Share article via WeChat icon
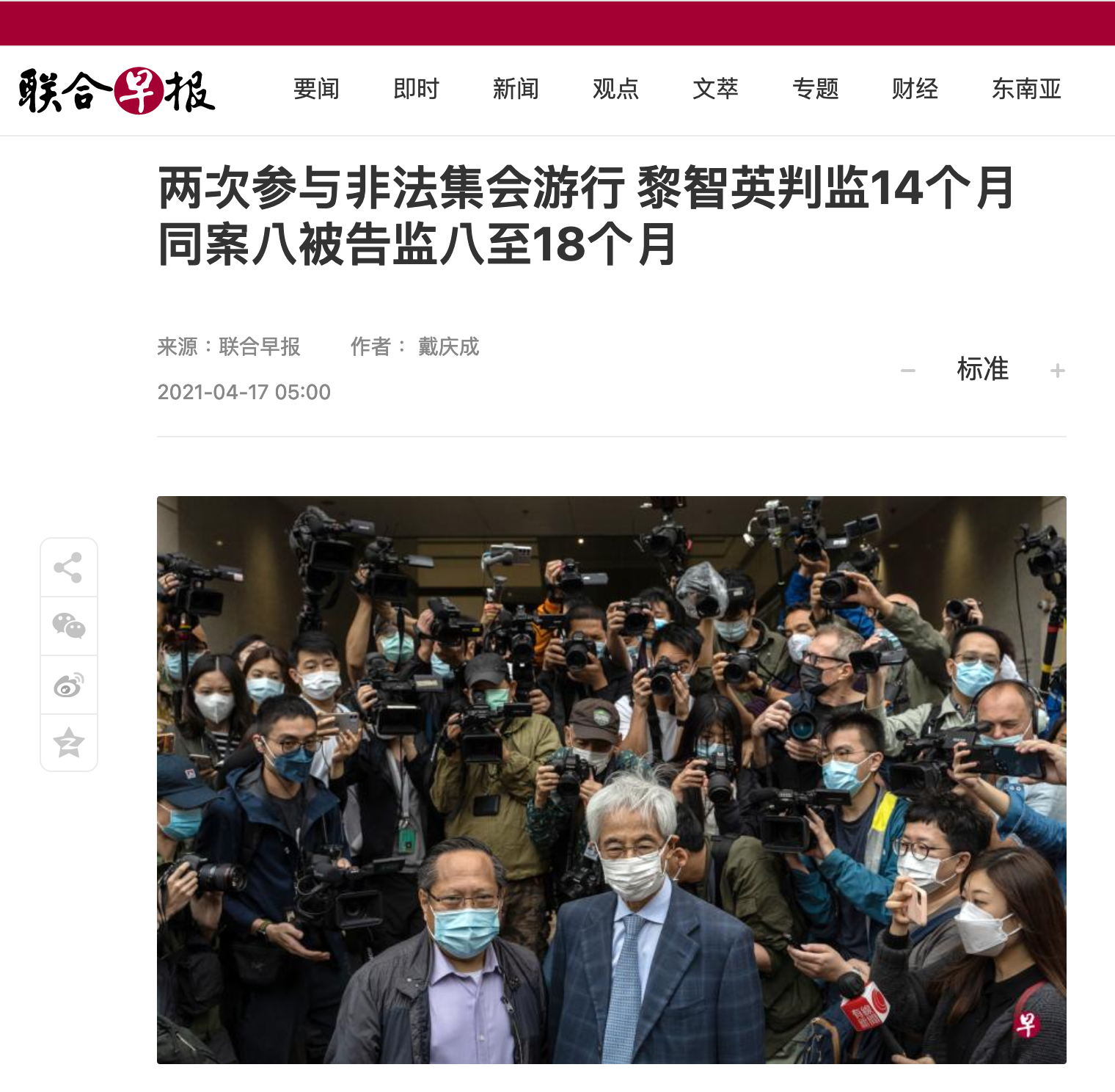 [68, 626]
